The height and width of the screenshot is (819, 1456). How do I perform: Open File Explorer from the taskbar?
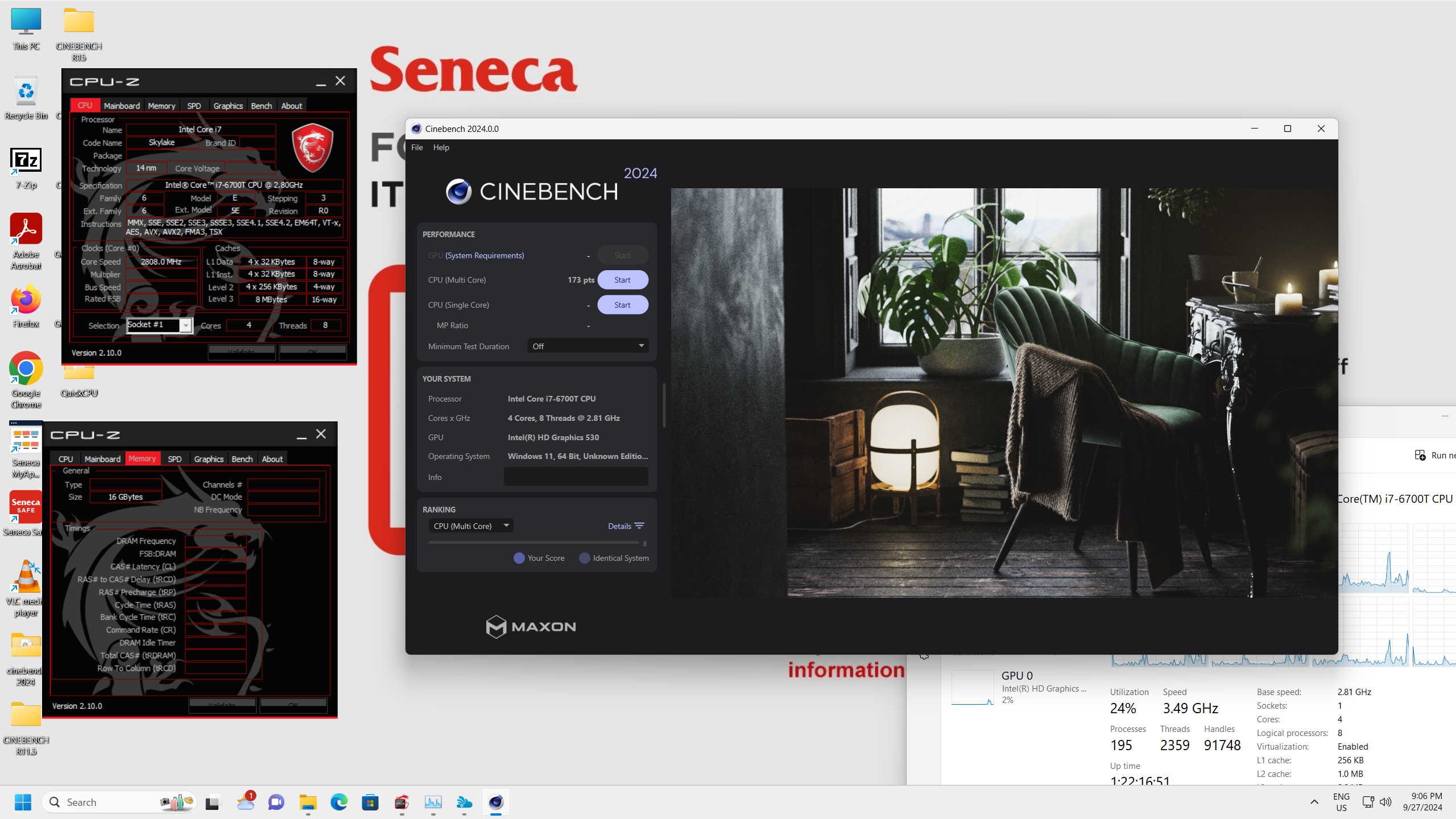[x=308, y=802]
